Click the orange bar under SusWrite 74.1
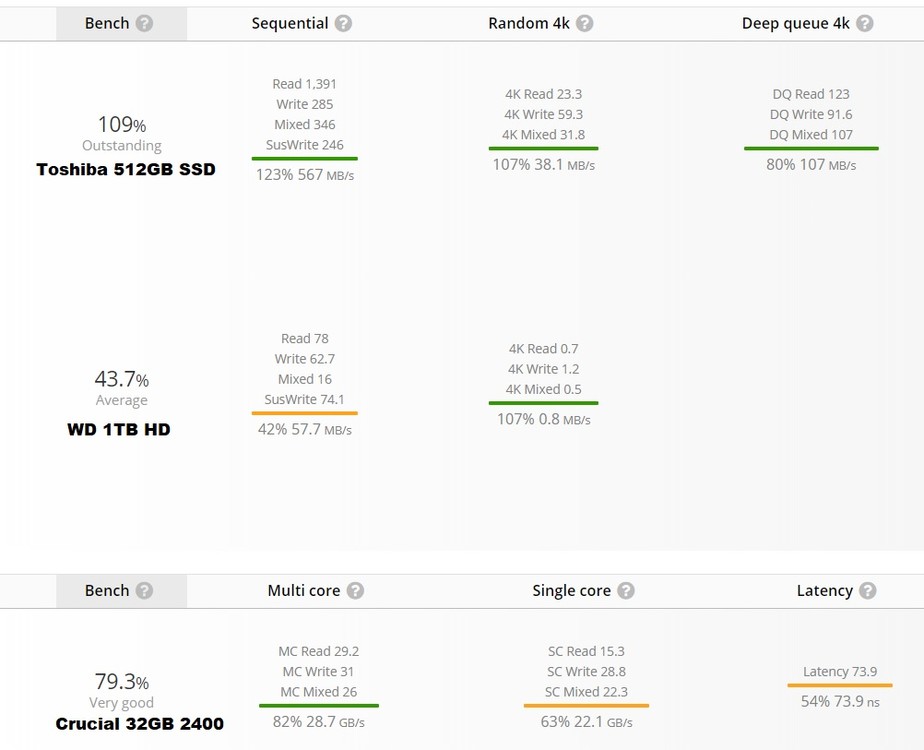 pos(305,412)
